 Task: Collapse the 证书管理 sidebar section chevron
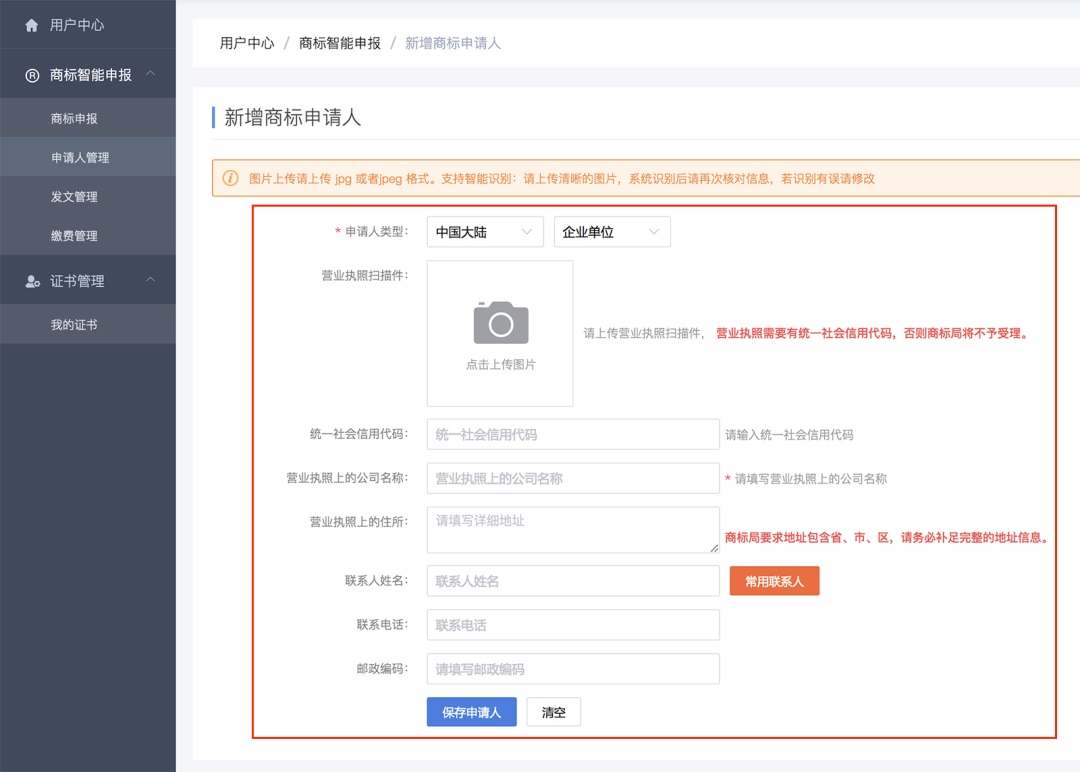tap(150, 280)
